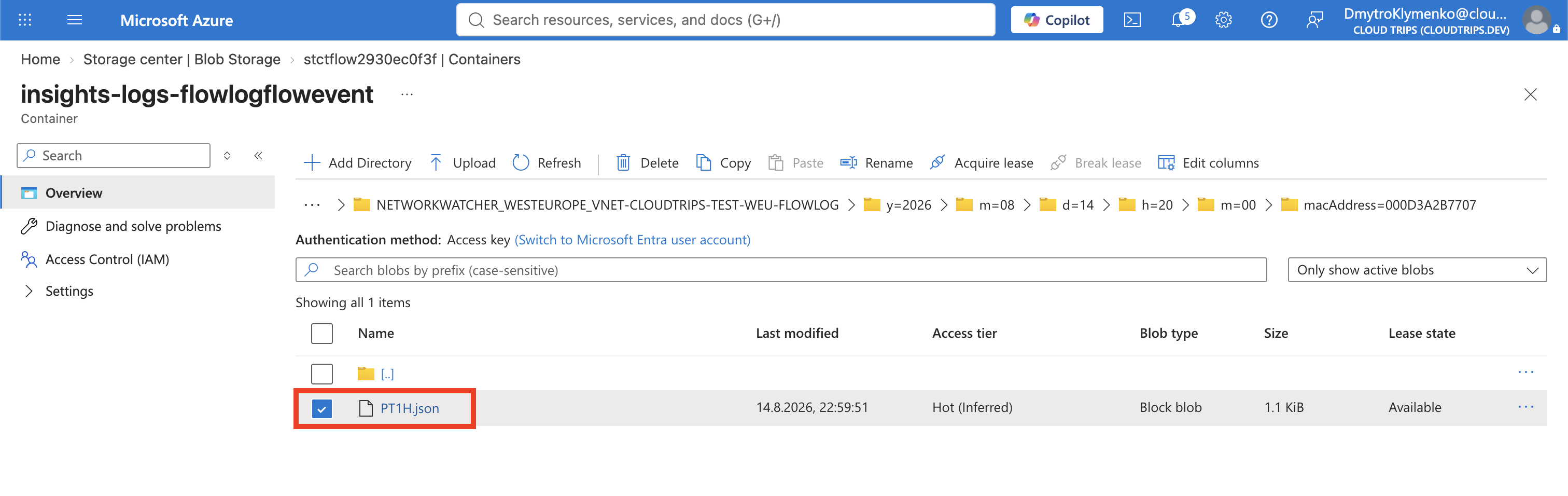
Task: Open PT1H.json blob
Action: coord(410,408)
